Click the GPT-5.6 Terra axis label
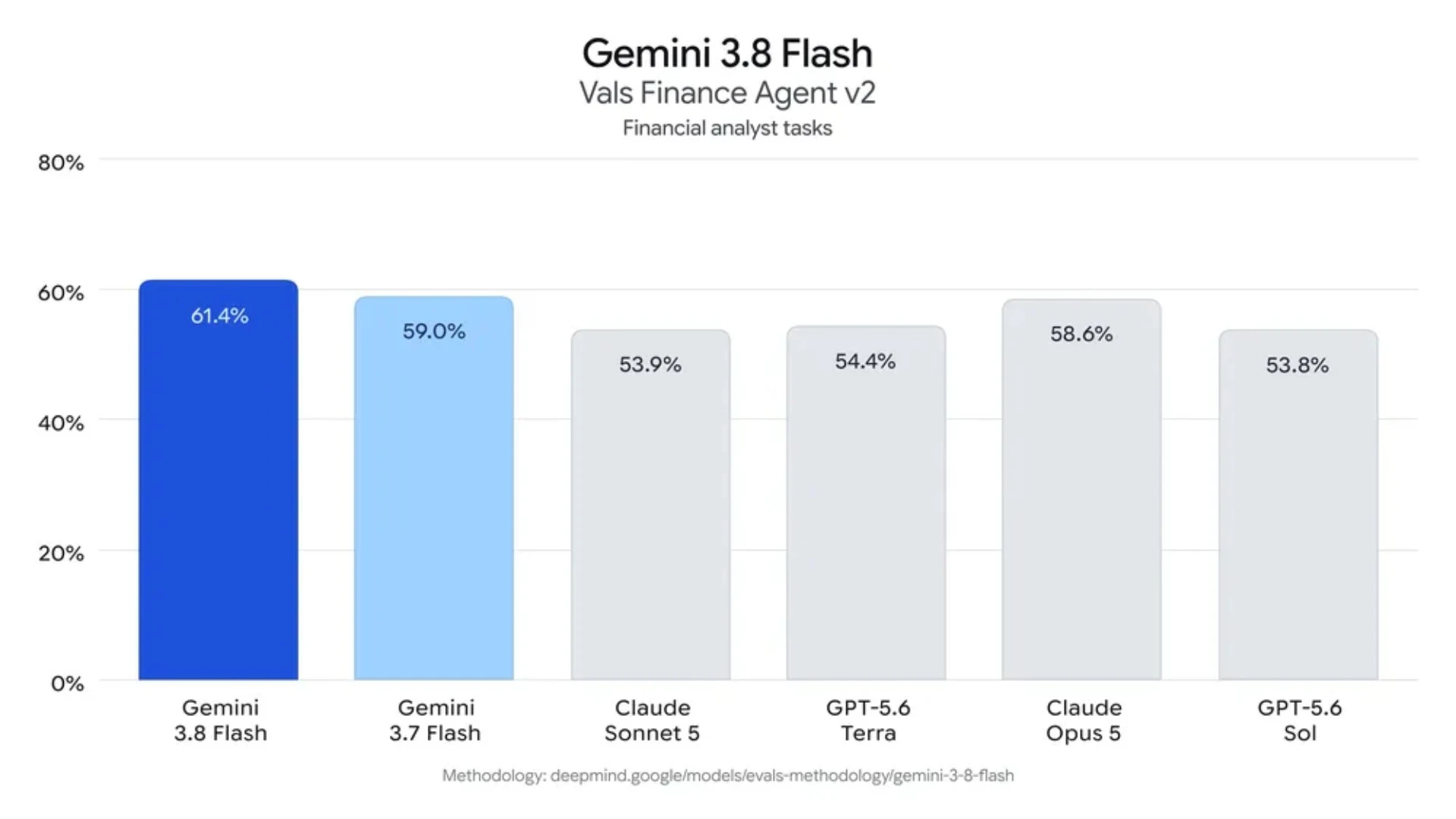The width and height of the screenshot is (1456, 819). [x=868, y=720]
